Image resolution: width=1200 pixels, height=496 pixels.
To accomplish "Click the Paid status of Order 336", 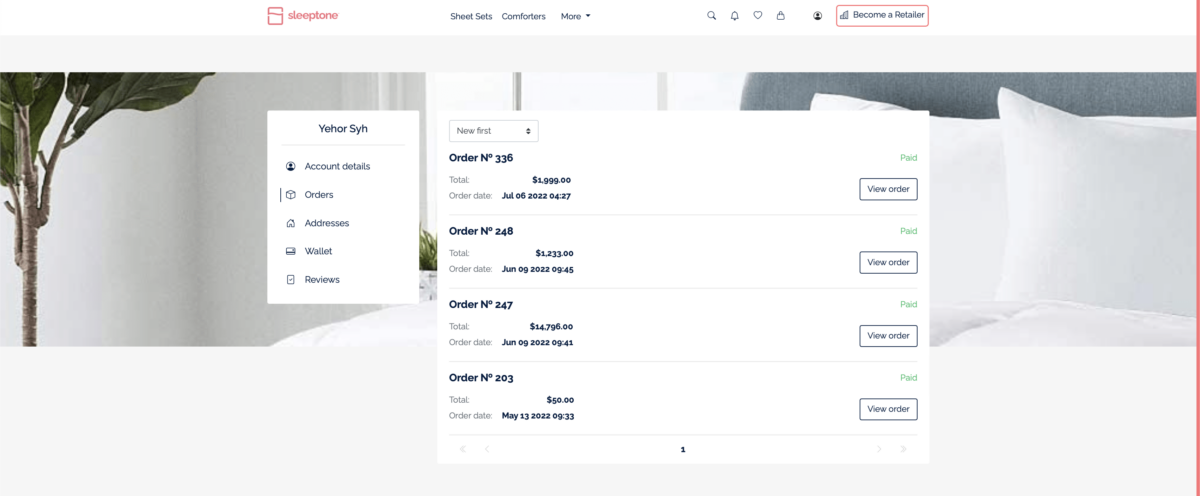I will [x=908, y=158].
